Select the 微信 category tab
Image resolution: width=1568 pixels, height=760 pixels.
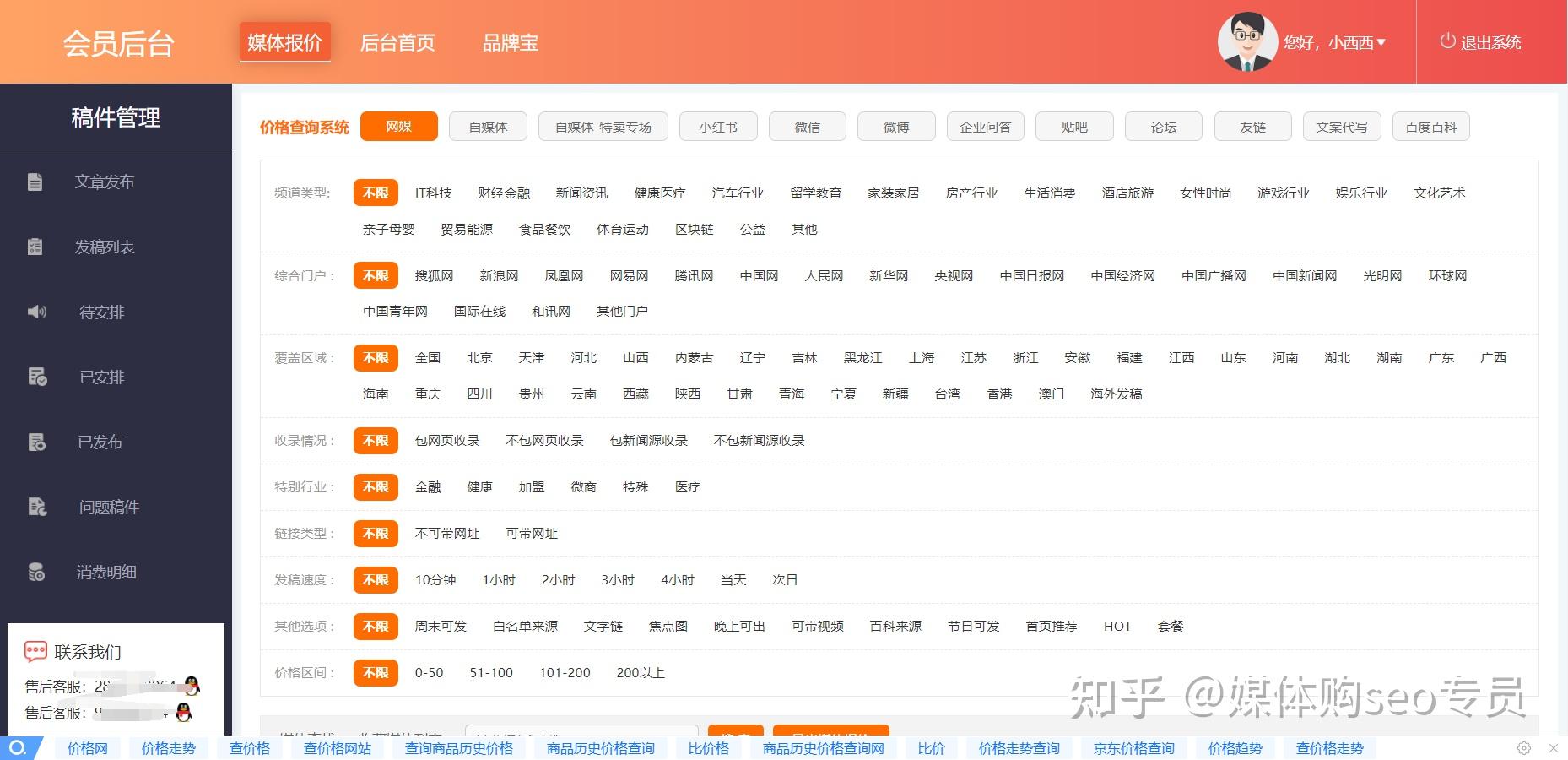(x=808, y=127)
